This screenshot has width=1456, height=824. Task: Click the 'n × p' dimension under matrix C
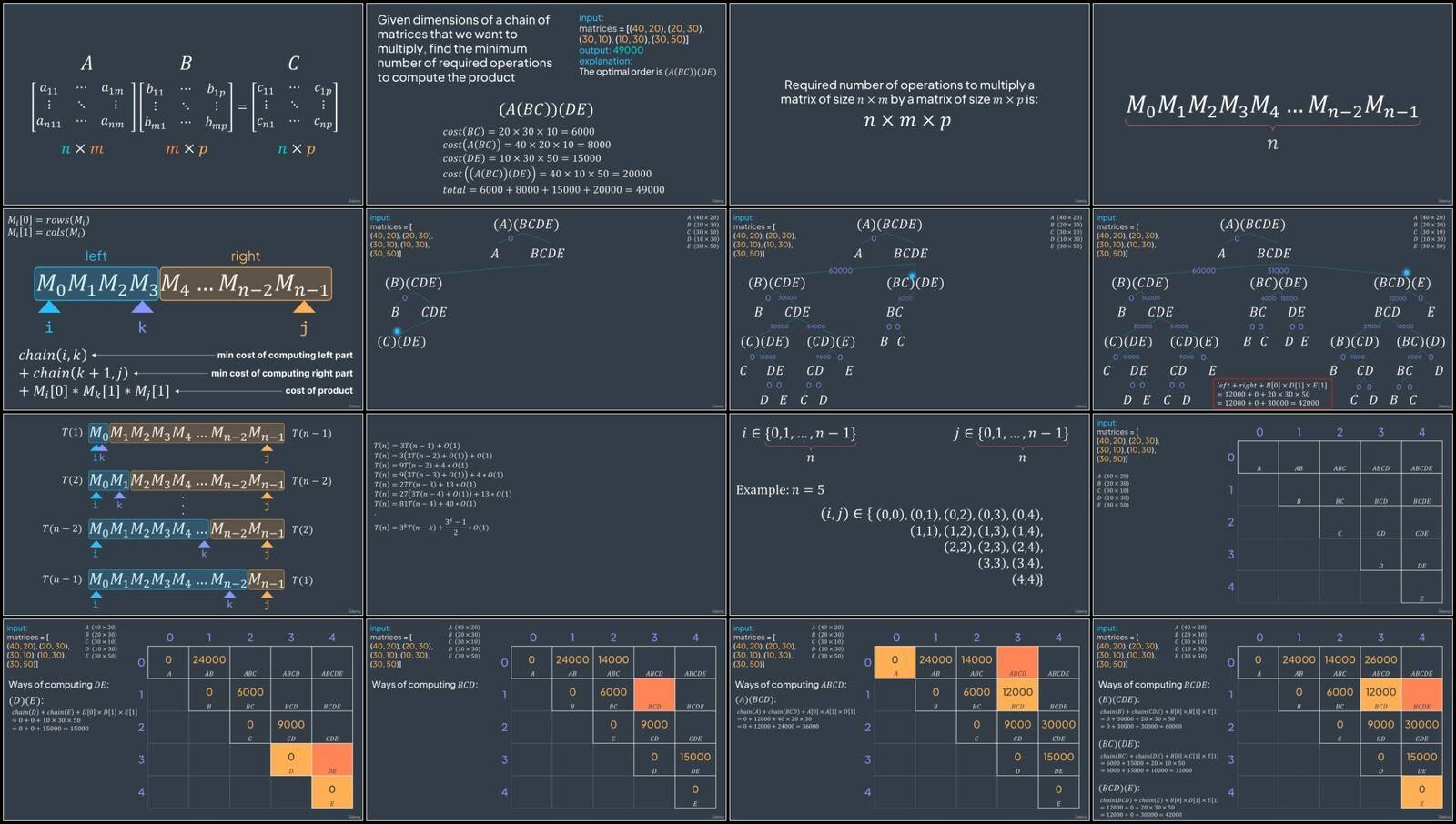pos(296,149)
